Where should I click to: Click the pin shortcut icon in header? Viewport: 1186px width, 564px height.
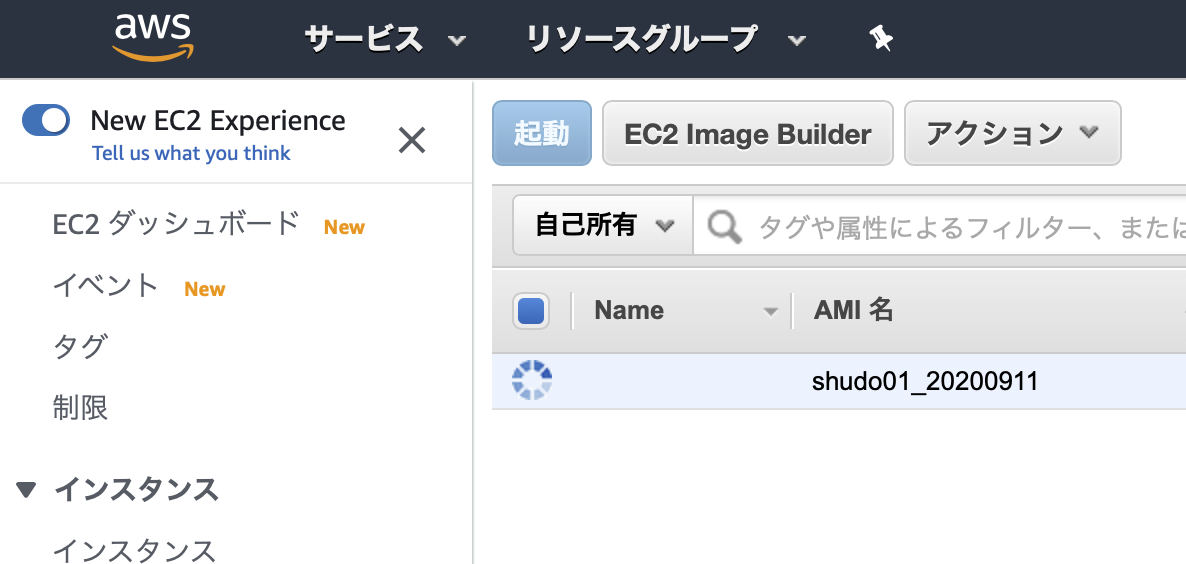(x=880, y=38)
